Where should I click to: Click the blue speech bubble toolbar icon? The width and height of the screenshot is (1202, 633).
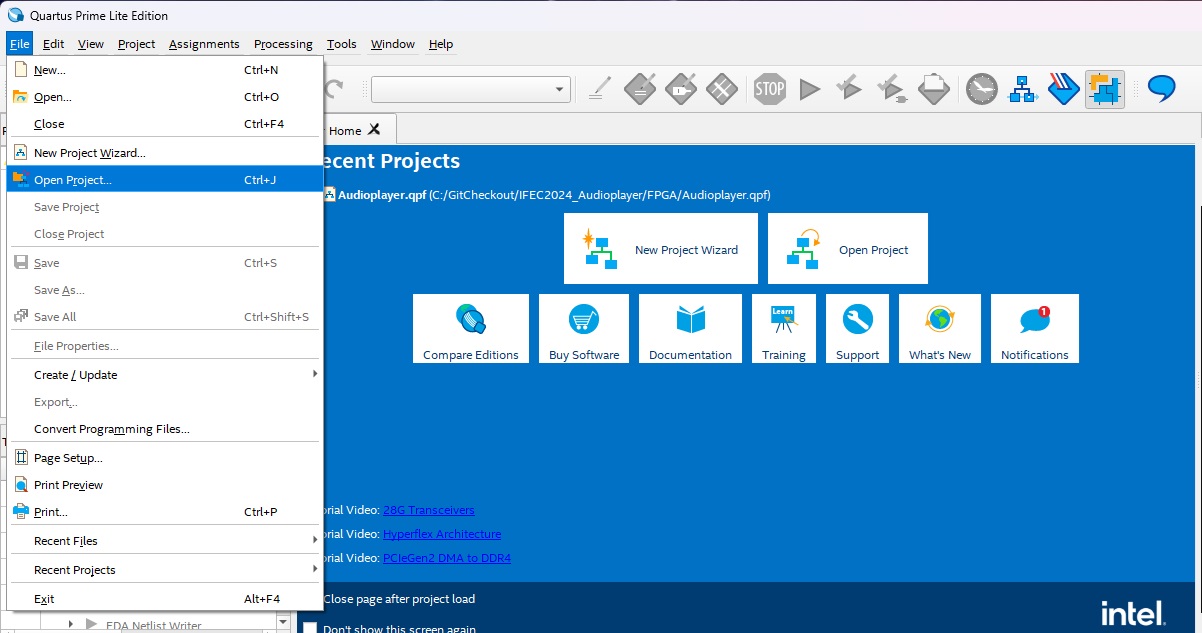click(1160, 89)
